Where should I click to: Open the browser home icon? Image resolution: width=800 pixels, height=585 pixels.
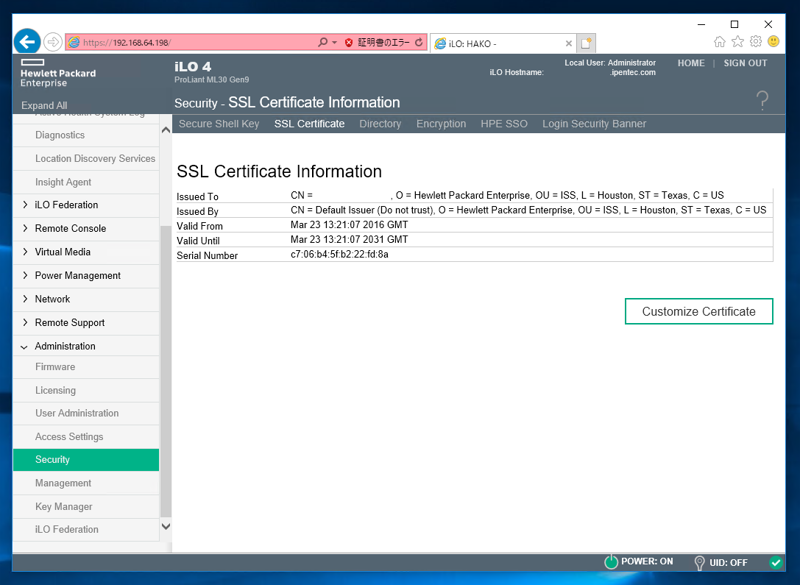pos(719,42)
